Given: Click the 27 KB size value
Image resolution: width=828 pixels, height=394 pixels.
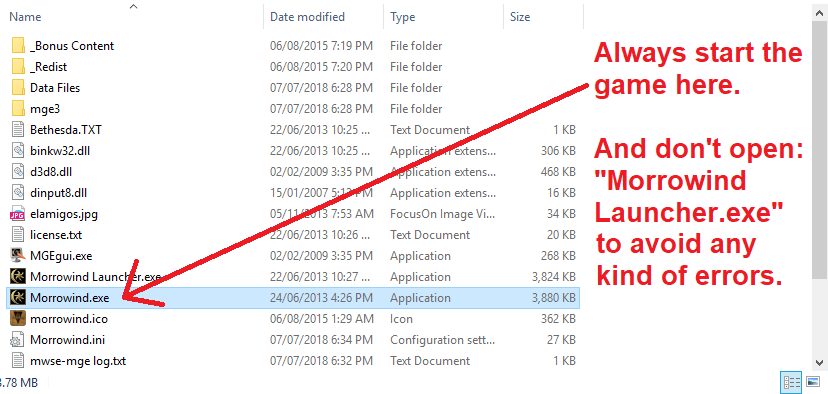Looking at the screenshot, I should coord(562,340).
